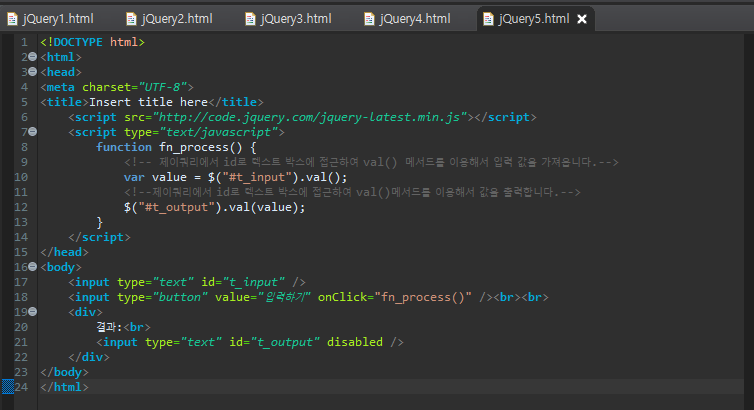
Task: Switch to the jQuery3.html tab
Action: click(x=289, y=19)
